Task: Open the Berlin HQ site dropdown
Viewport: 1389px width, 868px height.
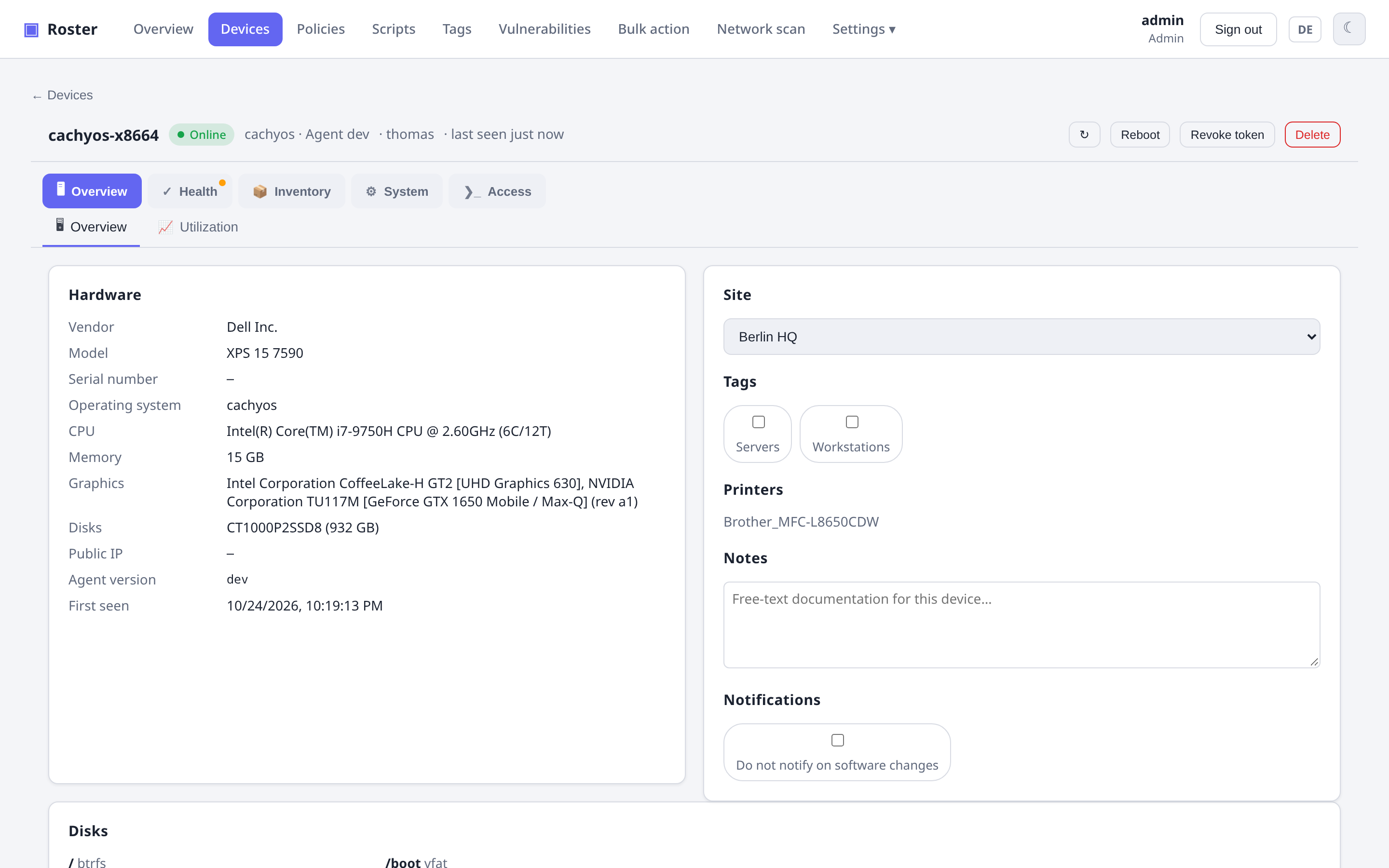Action: (1021, 337)
